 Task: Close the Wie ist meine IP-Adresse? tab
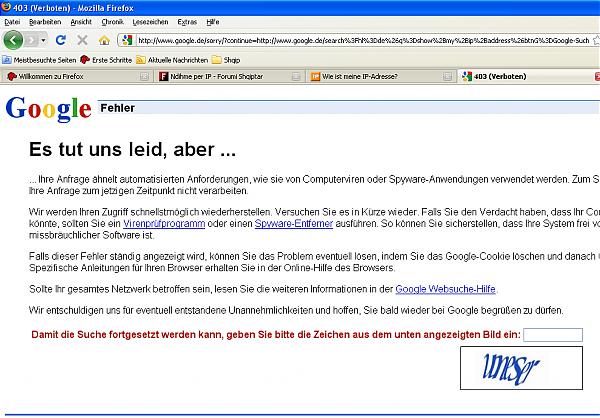[x=447, y=77]
